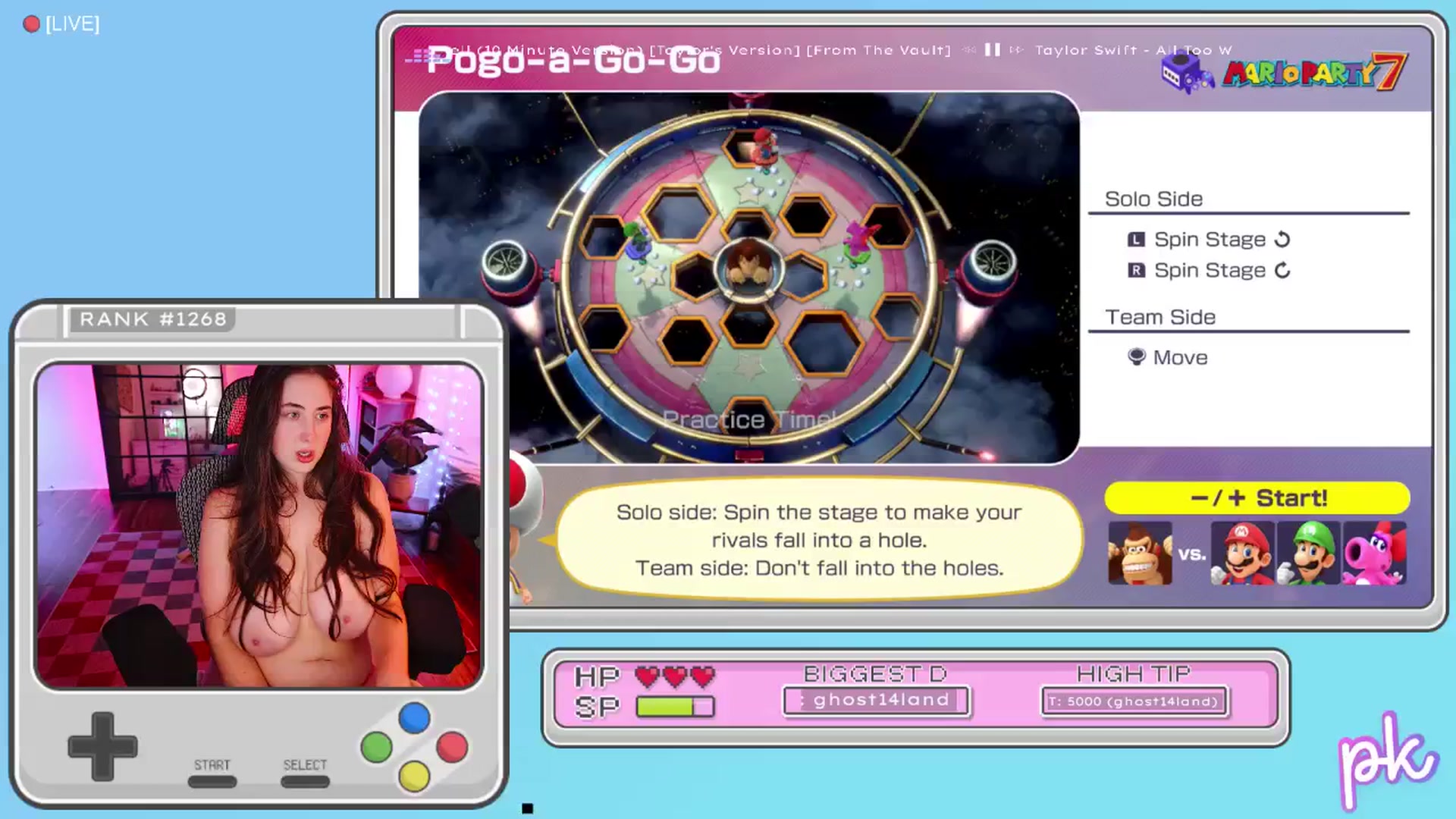Image resolution: width=1456 pixels, height=819 pixels.
Task: Click the green handheld face button
Action: [x=376, y=747]
